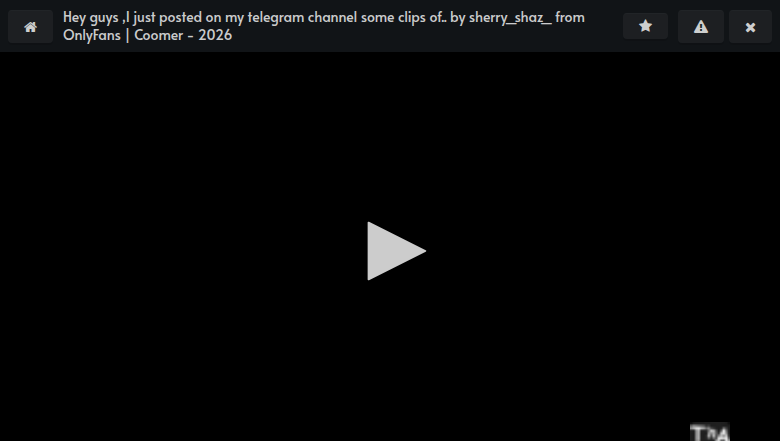The height and width of the screenshot is (441, 780).
Task: Click the TnA watermark logo
Action: [709, 432]
